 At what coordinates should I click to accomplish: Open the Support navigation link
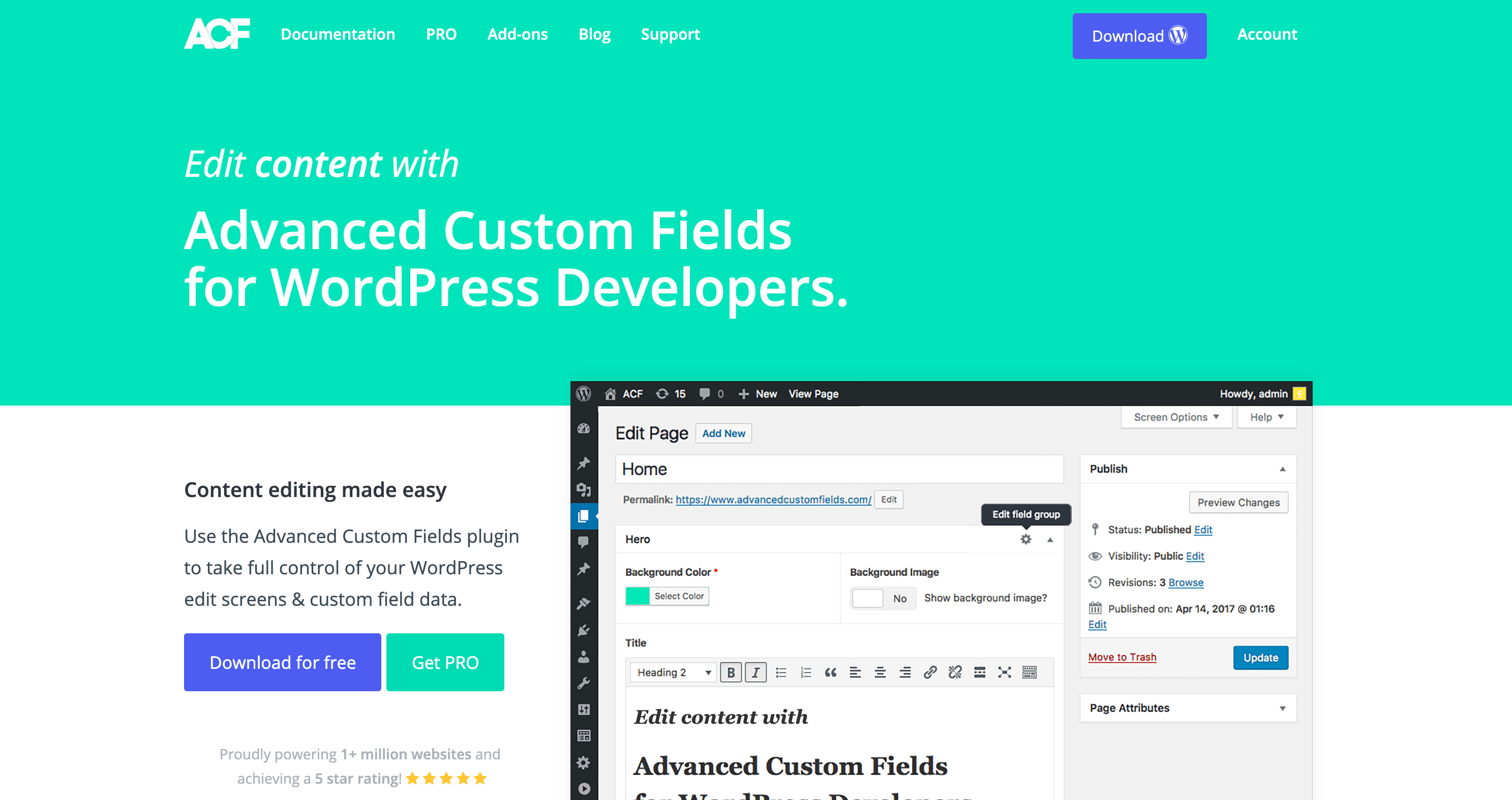(x=670, y=35)
